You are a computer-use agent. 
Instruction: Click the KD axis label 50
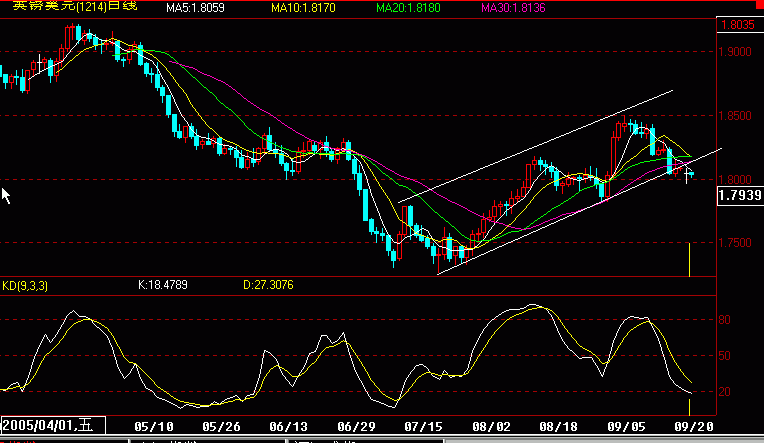(x=725, y=356)
